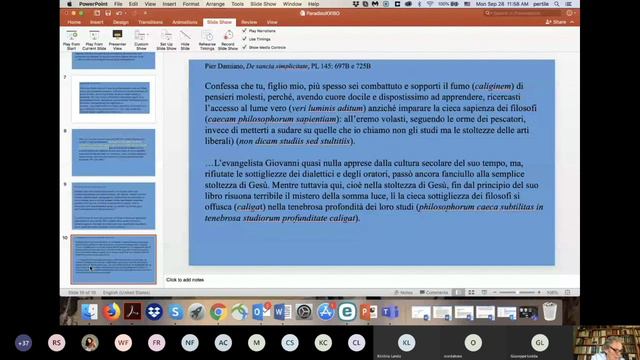640x360 pixels.
Task: Click the RS participant avatar
Action: (56, 343)
